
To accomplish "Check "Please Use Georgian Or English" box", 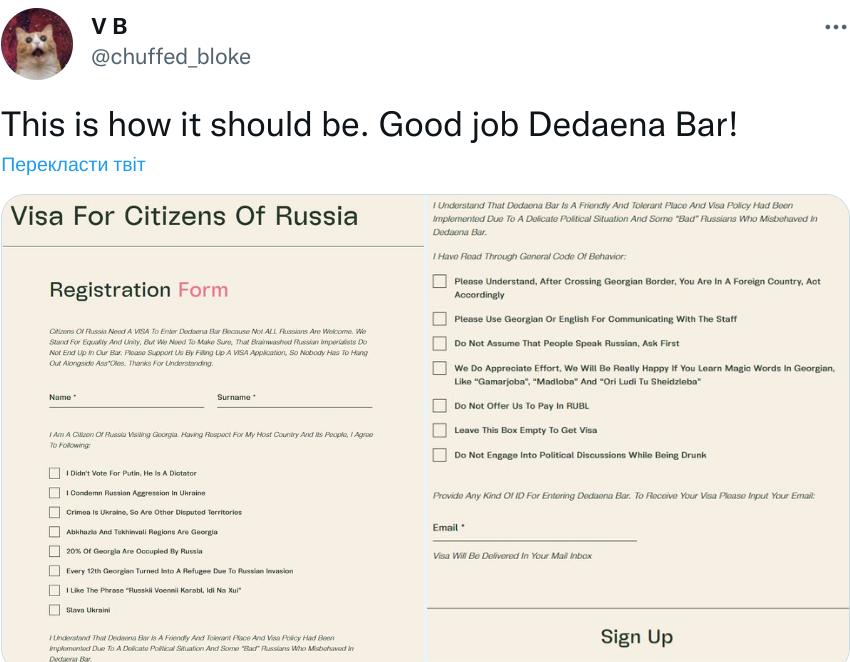I will coord(439,319).
